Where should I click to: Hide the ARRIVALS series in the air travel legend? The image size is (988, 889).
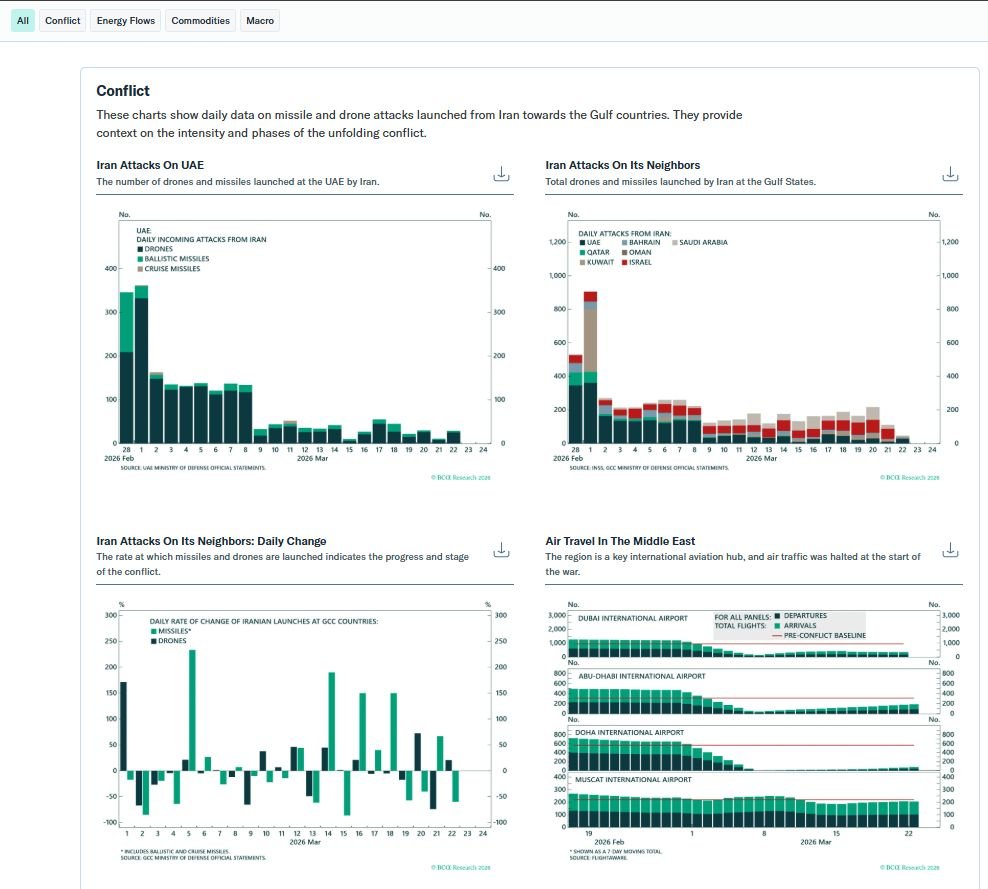[x=798, y=626]
